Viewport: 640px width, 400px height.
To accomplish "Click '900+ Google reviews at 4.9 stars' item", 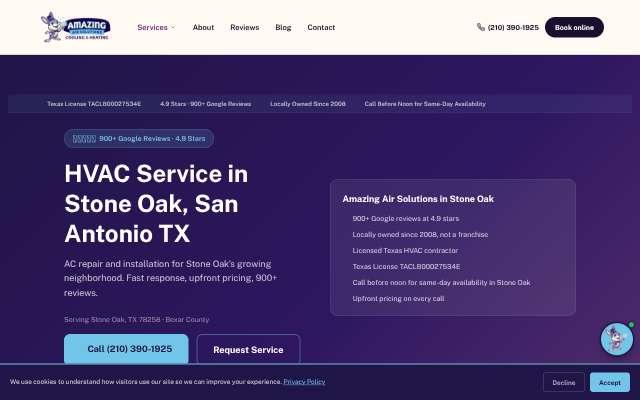I will 406,218.
